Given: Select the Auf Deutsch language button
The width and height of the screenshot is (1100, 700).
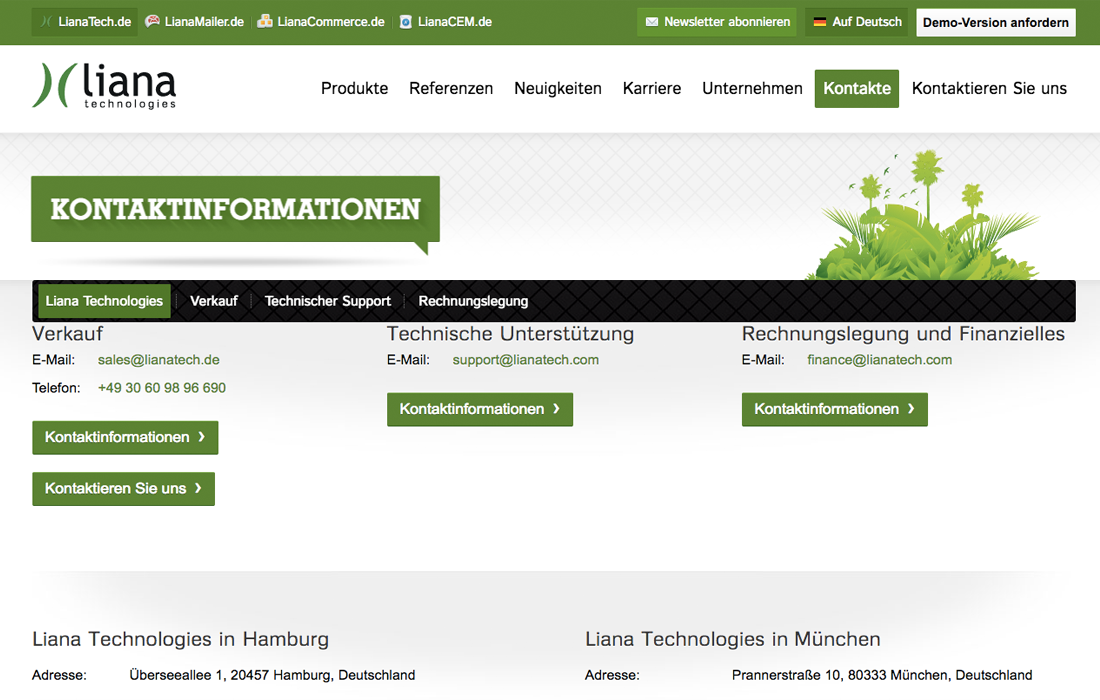Looking at the screenshot, I should (857, 22).
